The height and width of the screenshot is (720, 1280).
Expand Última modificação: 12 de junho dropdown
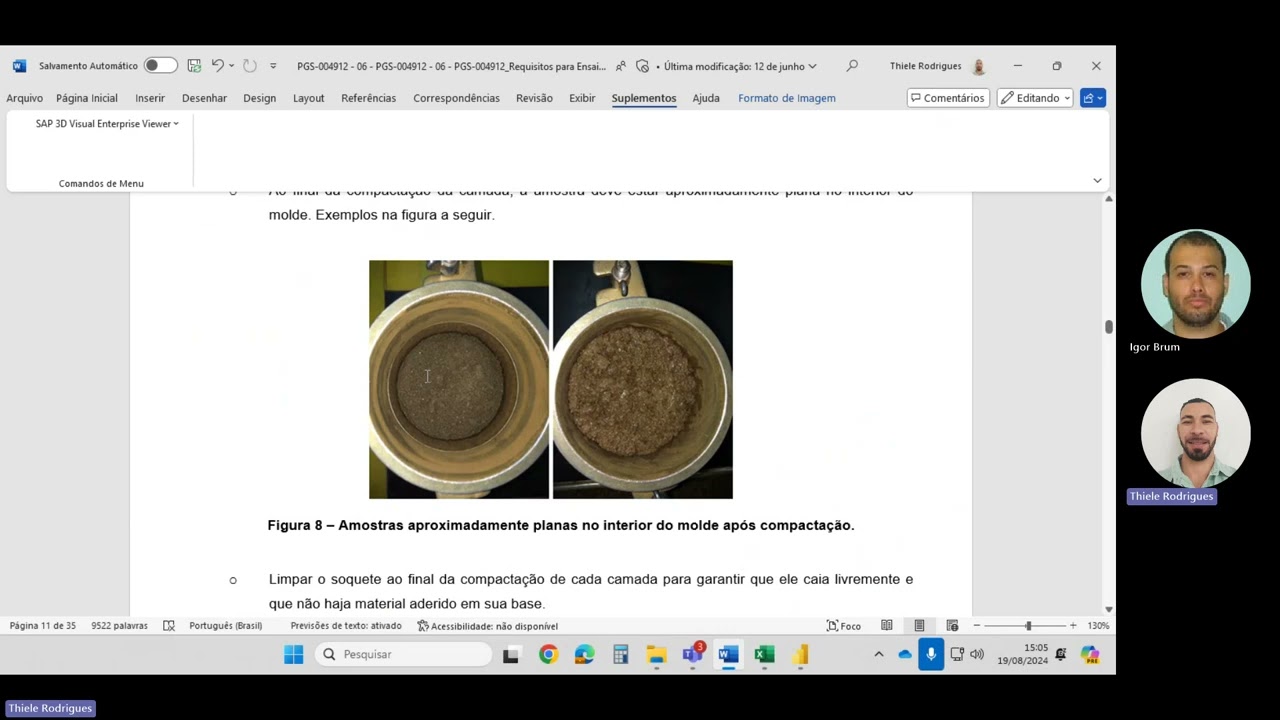(x=740, y=66)
